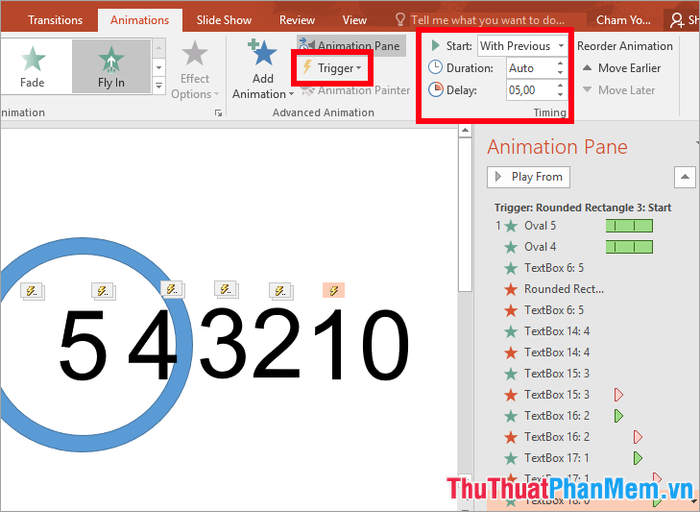Click green timing marker for TextBox 17: 1
700x512 pixels.
(638, 458)
